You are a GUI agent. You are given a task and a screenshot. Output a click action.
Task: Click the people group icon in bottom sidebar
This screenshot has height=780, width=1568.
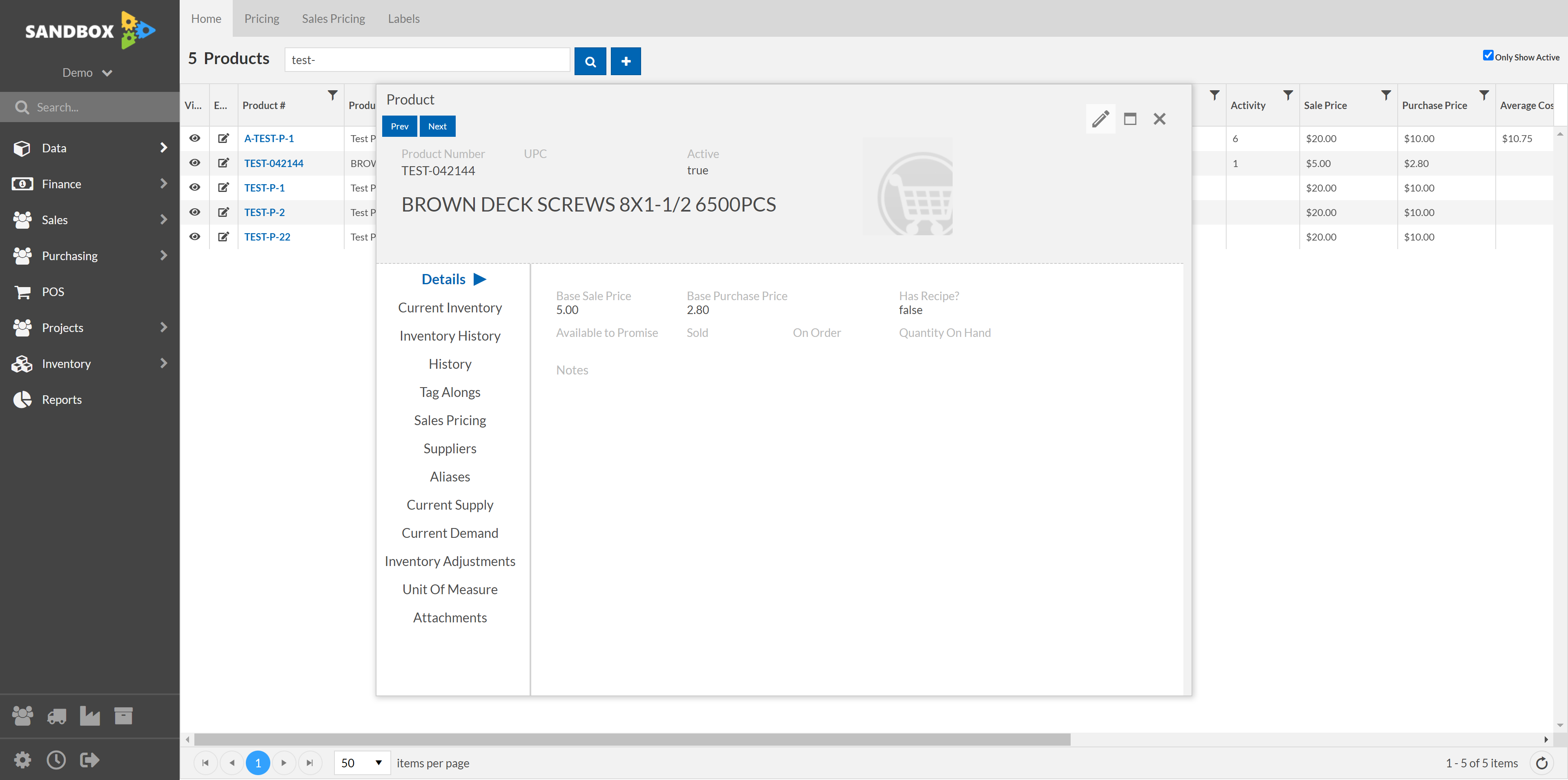[x=22, y=715]
